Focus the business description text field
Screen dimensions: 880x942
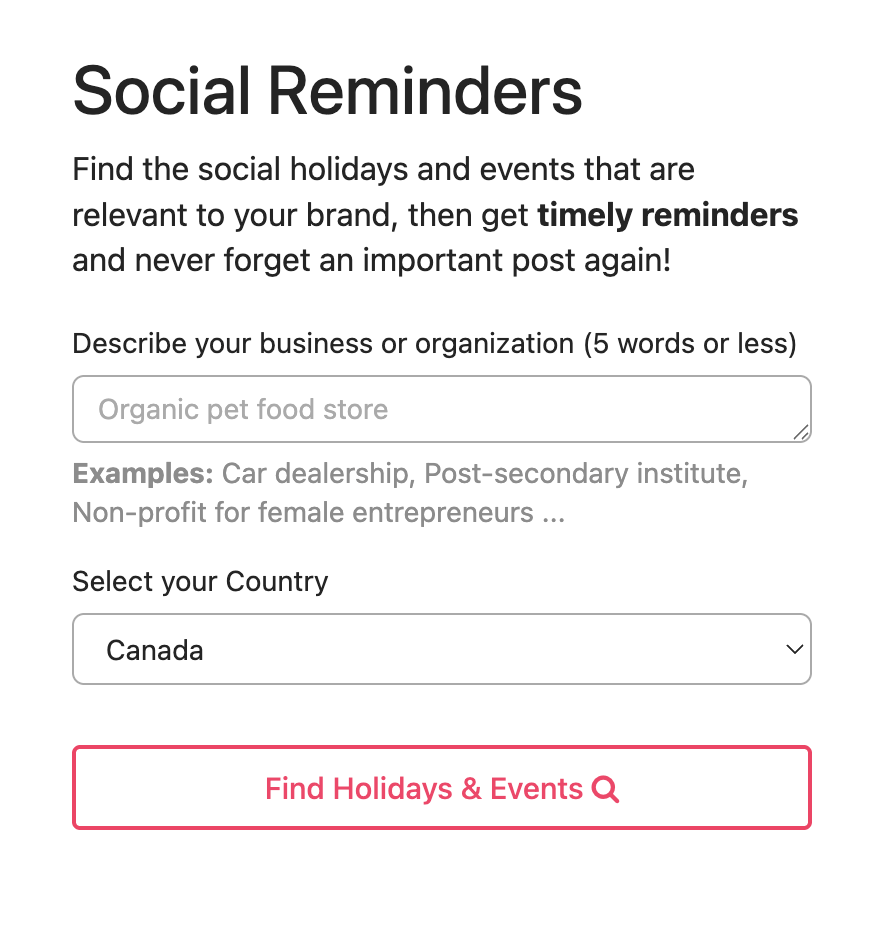(x=442, y=409)
